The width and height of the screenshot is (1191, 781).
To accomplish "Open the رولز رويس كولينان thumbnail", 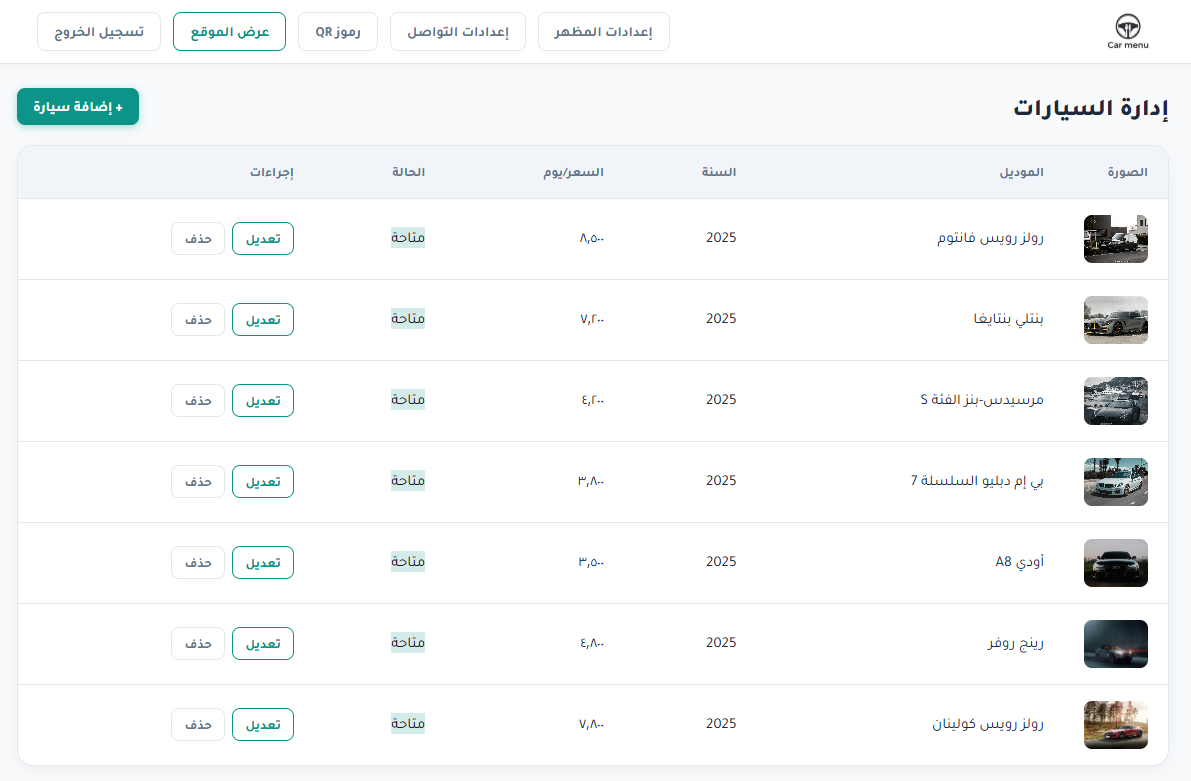I will [x=1115, y=725].
